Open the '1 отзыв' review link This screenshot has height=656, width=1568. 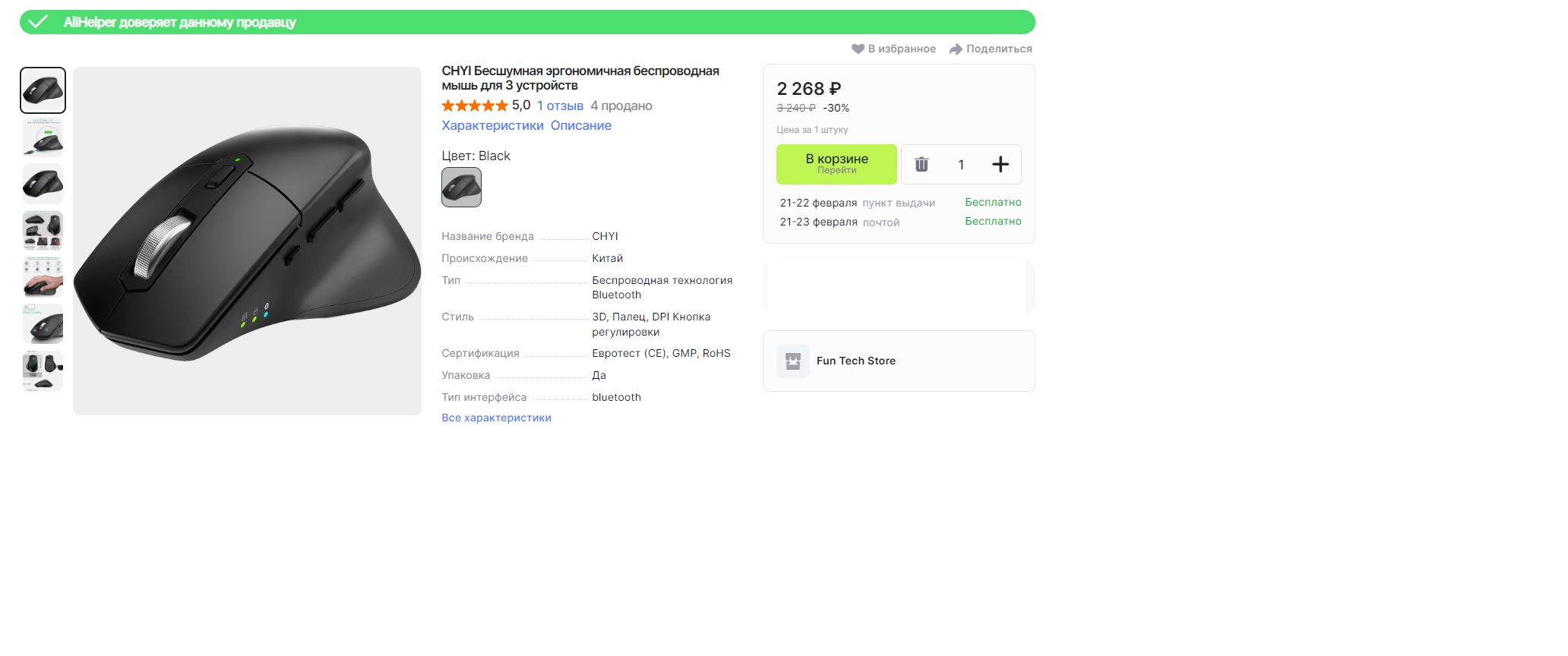[560, 106]
